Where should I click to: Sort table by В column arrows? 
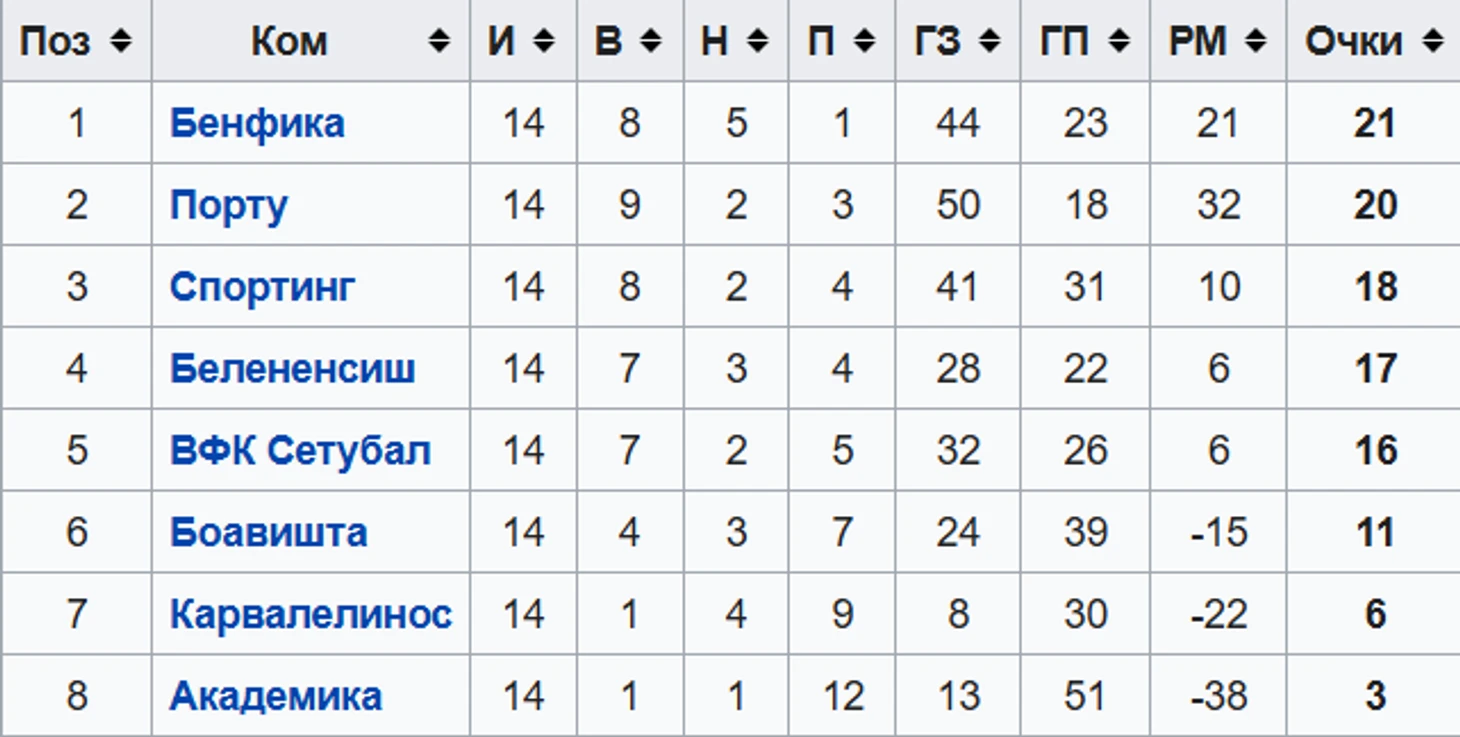pyautogui.click(x=650, y=42)
